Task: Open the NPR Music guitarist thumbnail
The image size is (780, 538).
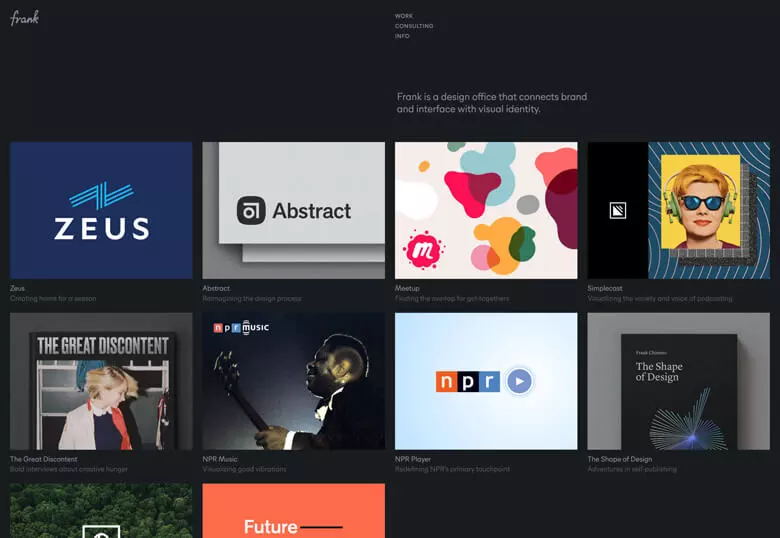Action: (293, 381)
